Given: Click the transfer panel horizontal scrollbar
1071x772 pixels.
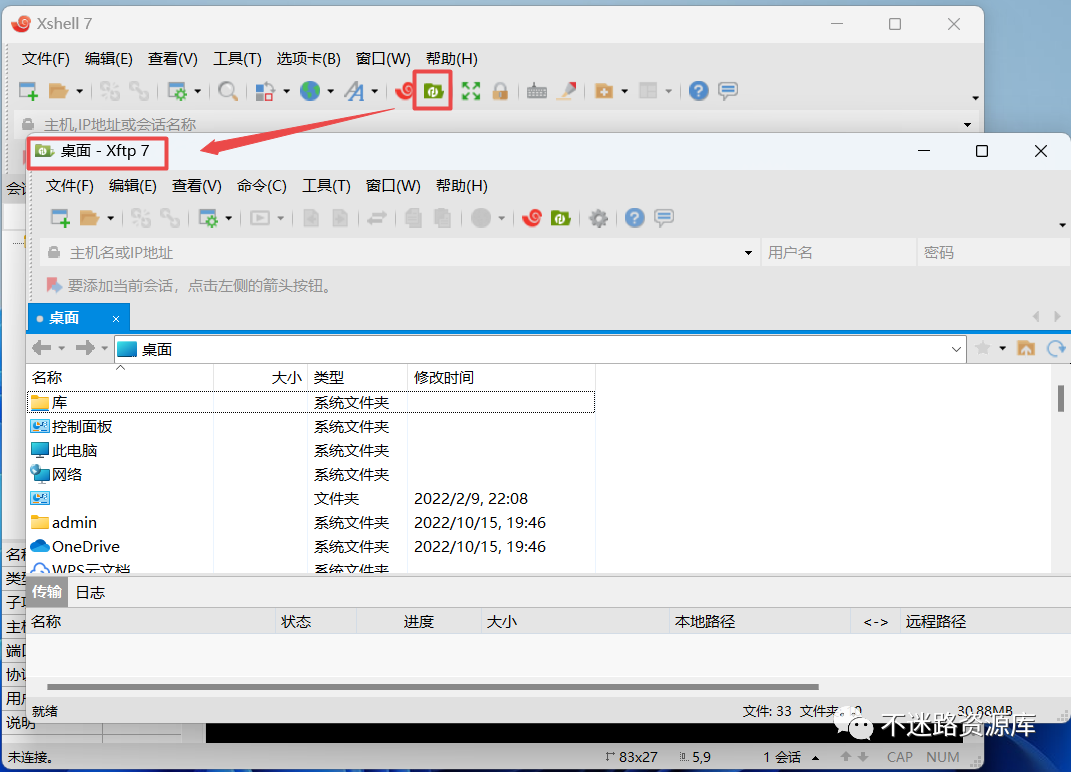Looking at the screenshot, I should (x=432, y=687).
